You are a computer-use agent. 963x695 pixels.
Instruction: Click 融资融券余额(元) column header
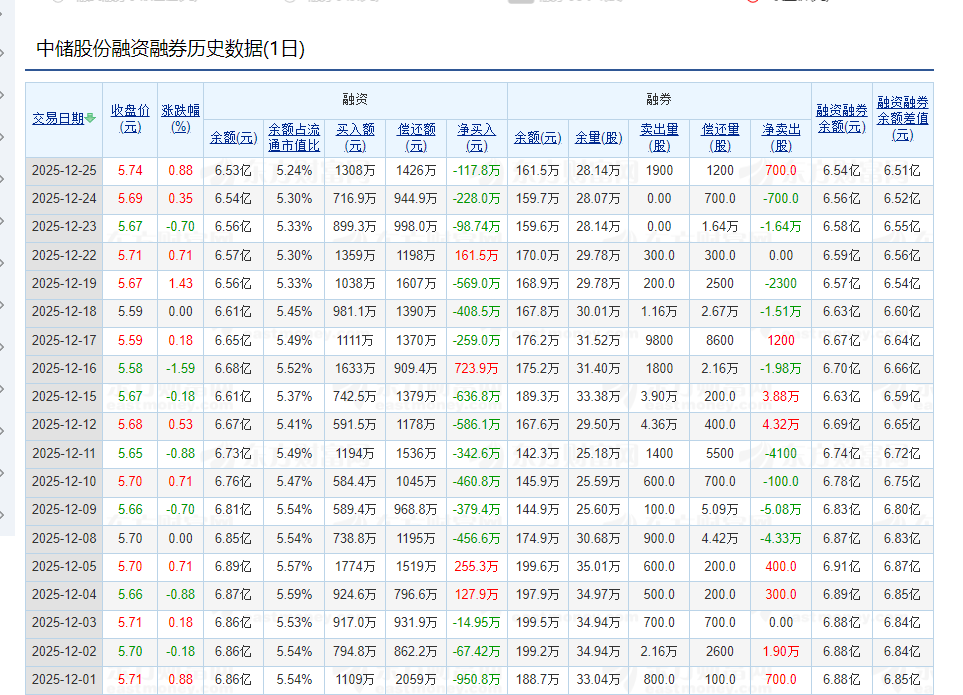click(x=842, y=118)
